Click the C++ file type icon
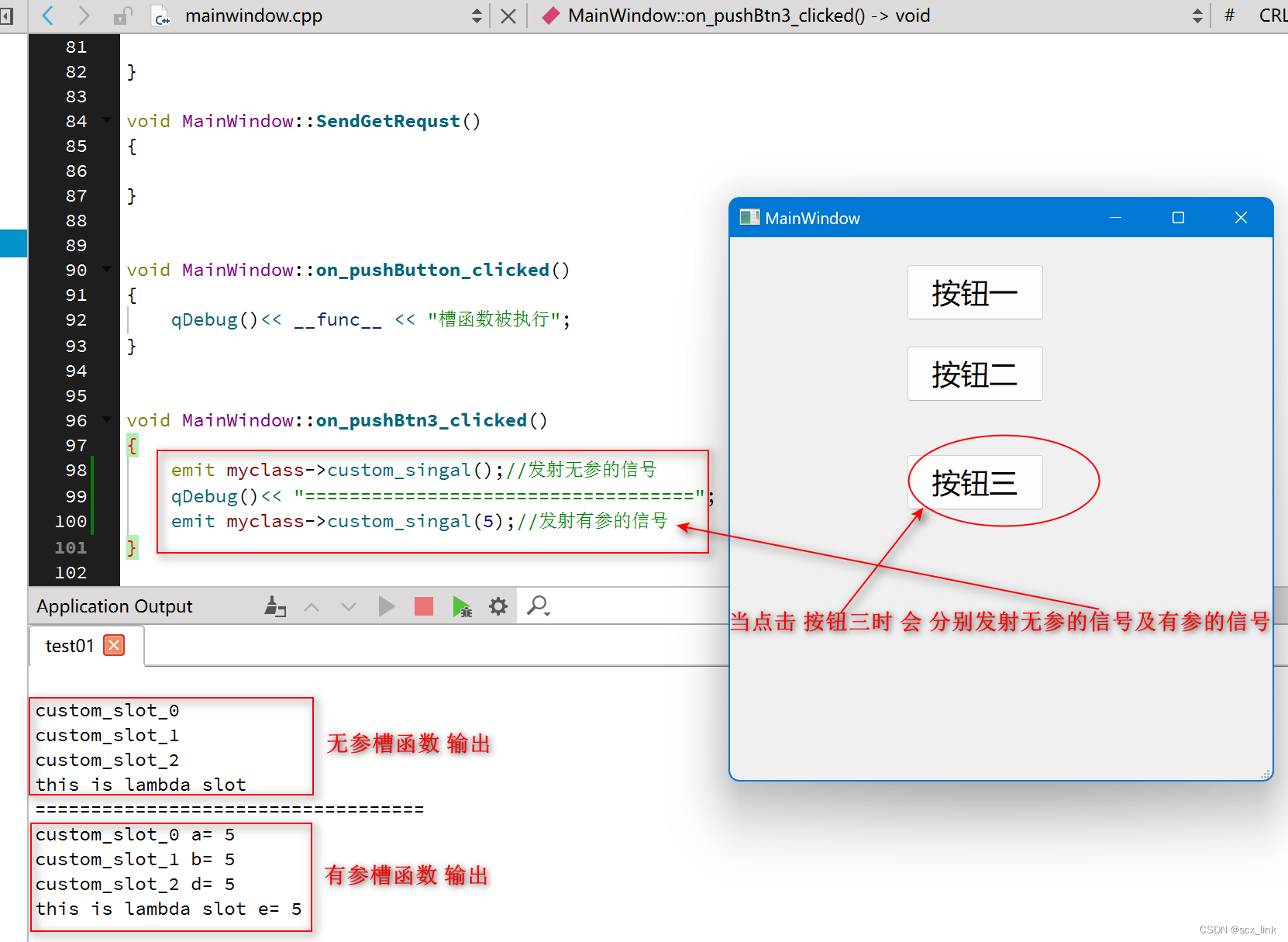 click(161, 16)
